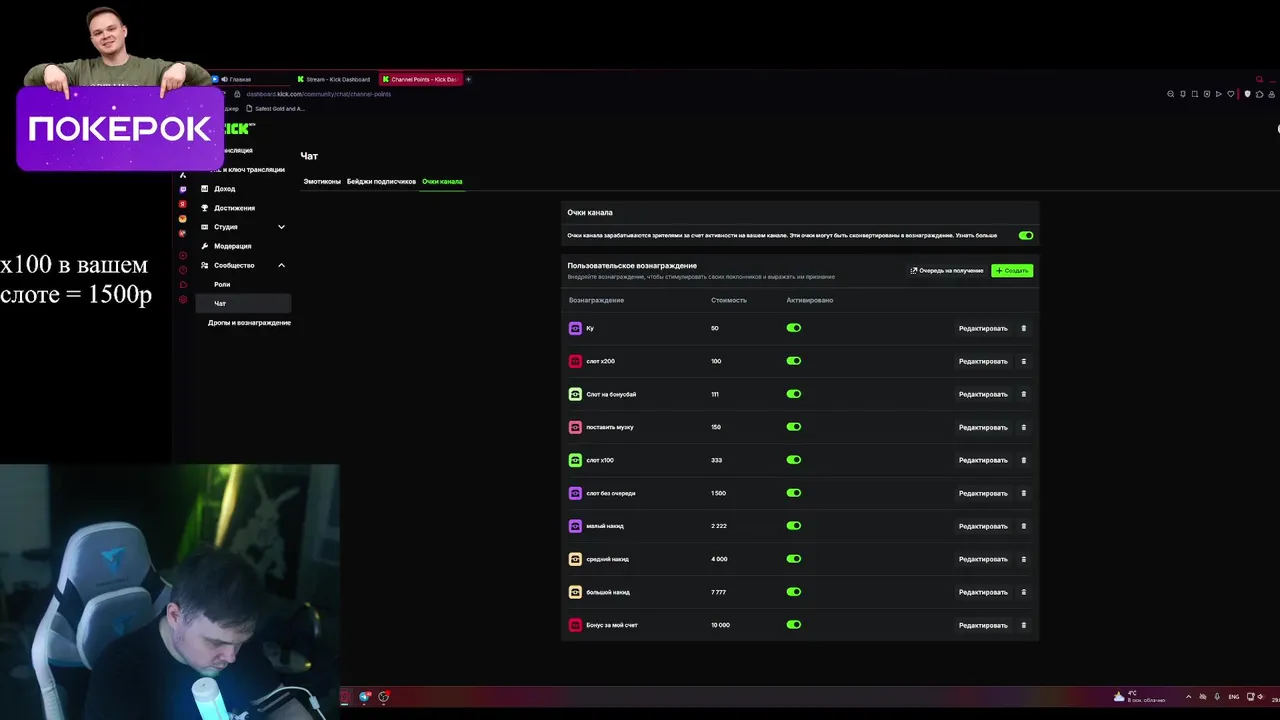Click trash icon for "Бонус за мой счет"
The height and width of the screenshot is (720, 1280).
(1023, 625)
